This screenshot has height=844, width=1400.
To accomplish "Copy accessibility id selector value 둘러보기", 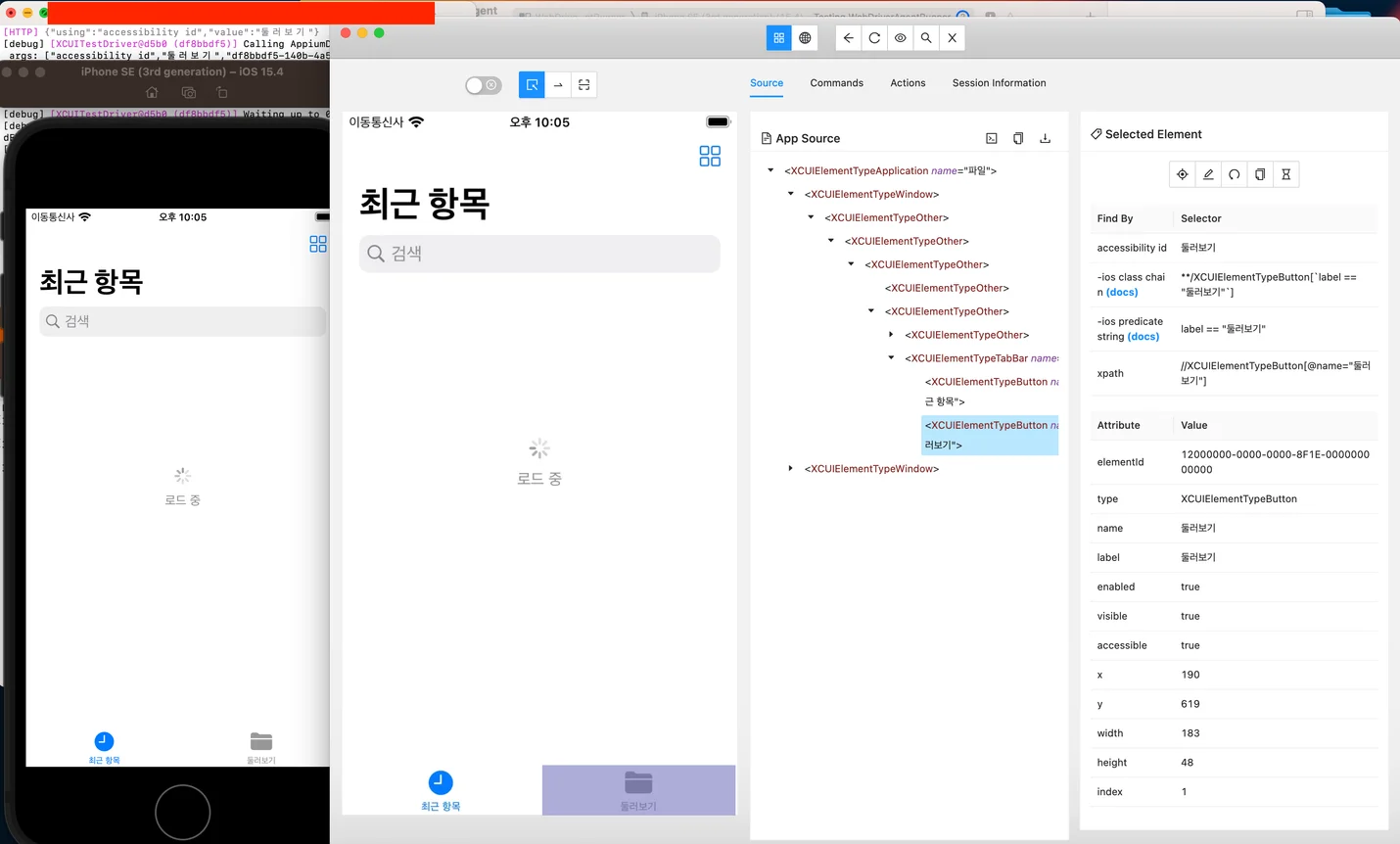I will tap(1197, 248).
